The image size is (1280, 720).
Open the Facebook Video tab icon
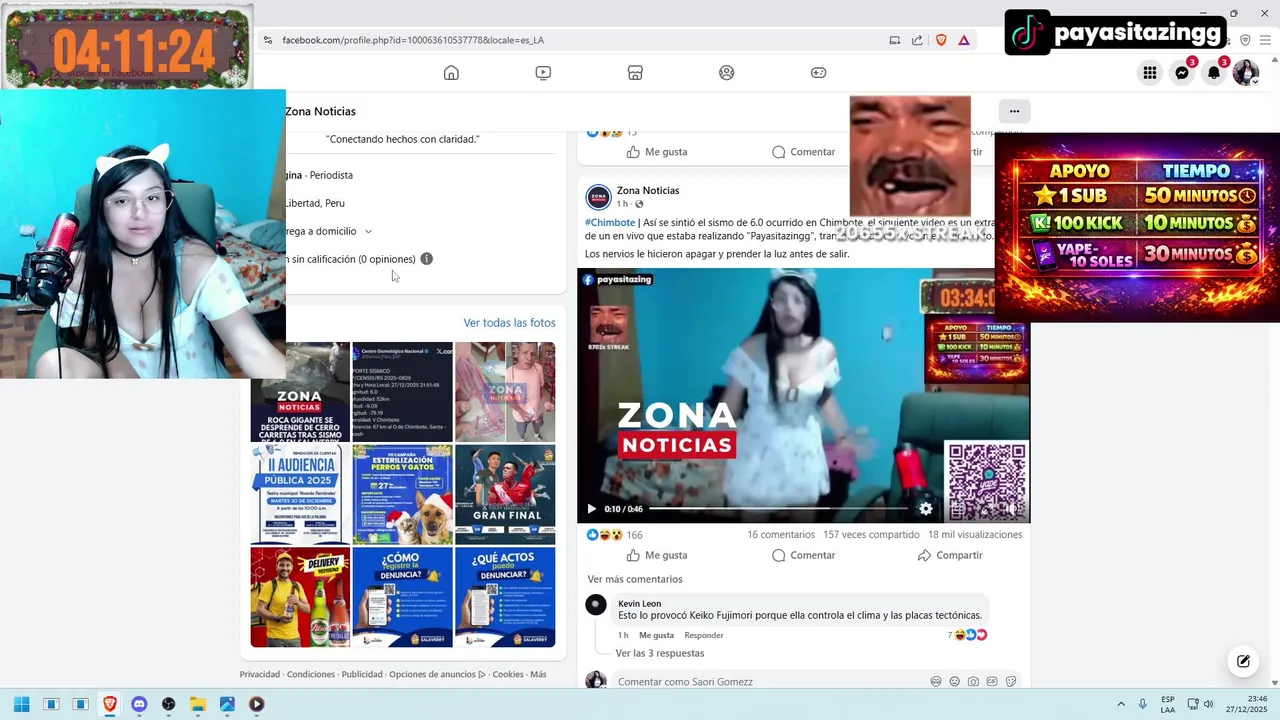click(x=543, y=72)
